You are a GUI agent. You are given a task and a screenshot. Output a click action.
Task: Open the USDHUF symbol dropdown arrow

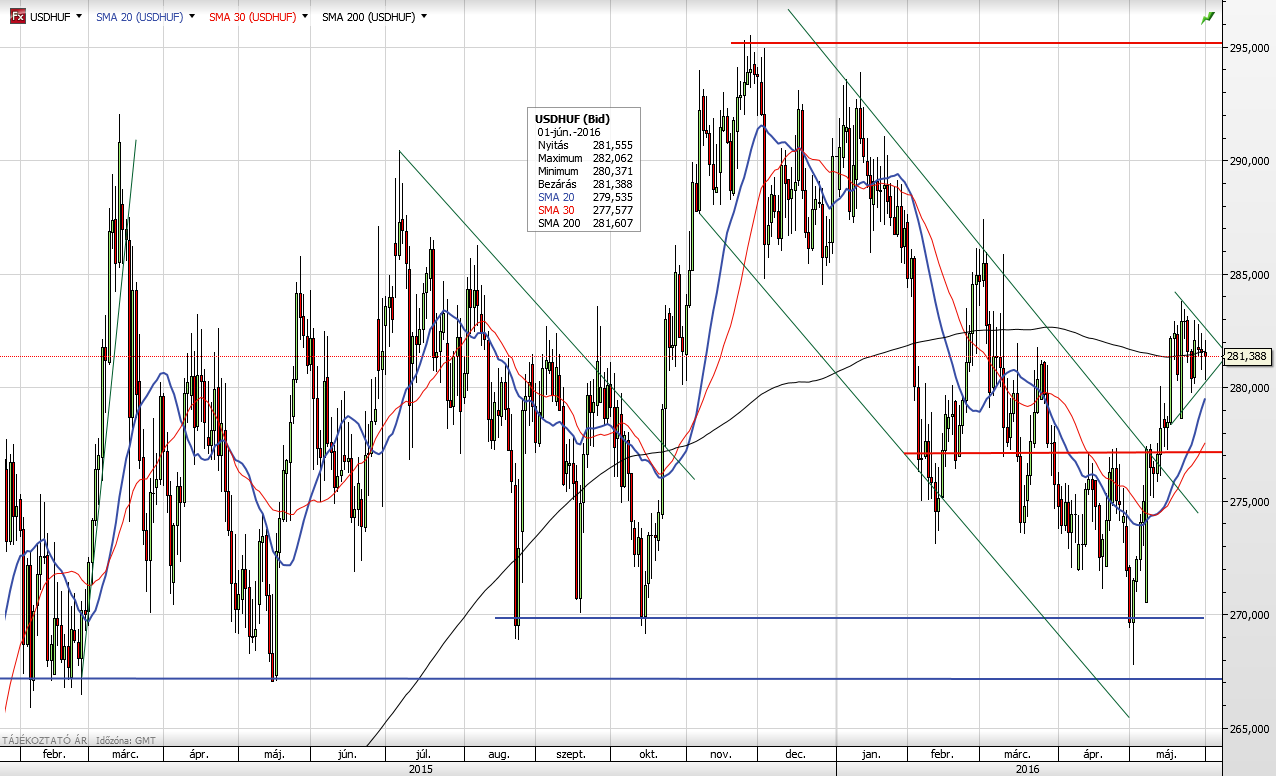tap(79, 17)
